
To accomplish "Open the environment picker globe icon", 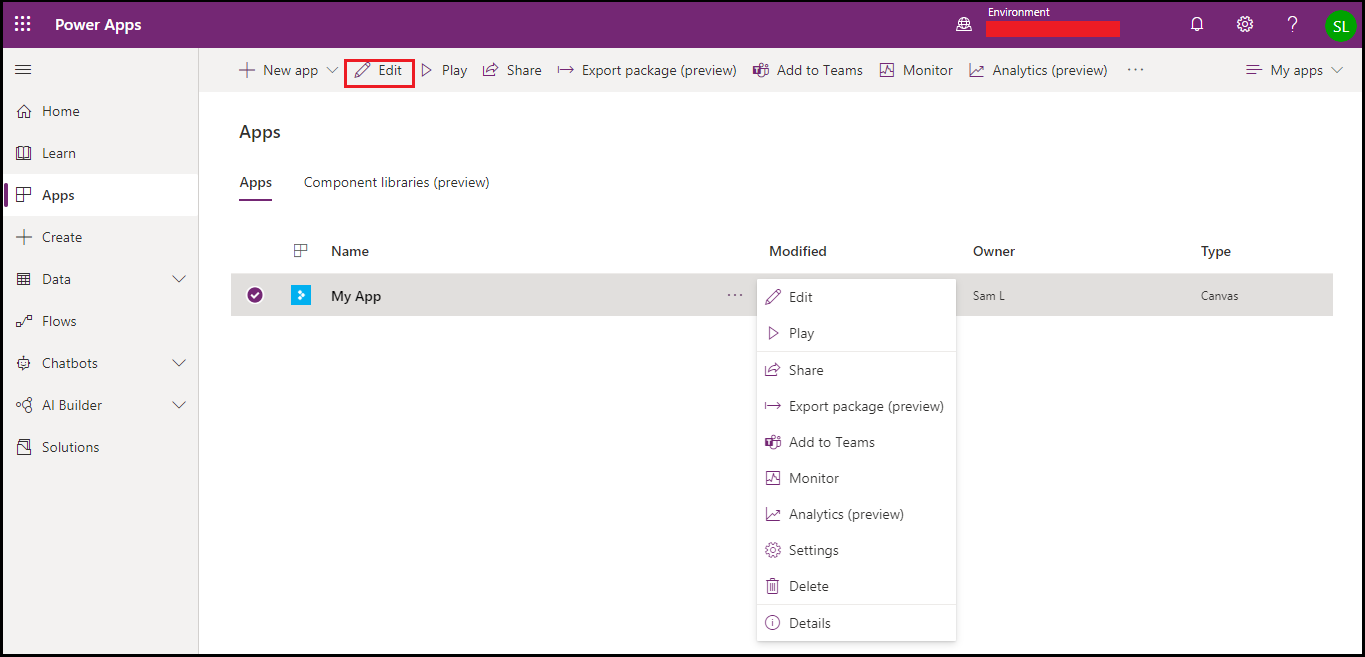I will [x=964, y=25].
